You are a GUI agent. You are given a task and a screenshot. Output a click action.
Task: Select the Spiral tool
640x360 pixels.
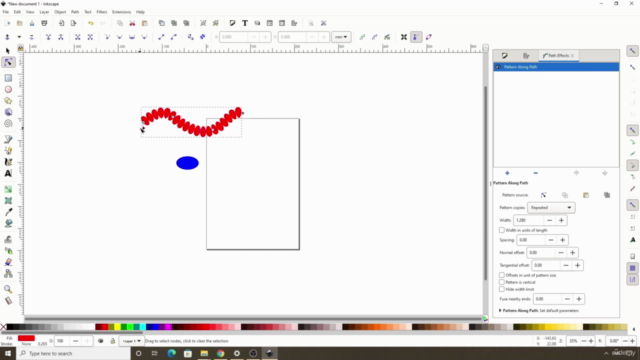pos(8,124)
